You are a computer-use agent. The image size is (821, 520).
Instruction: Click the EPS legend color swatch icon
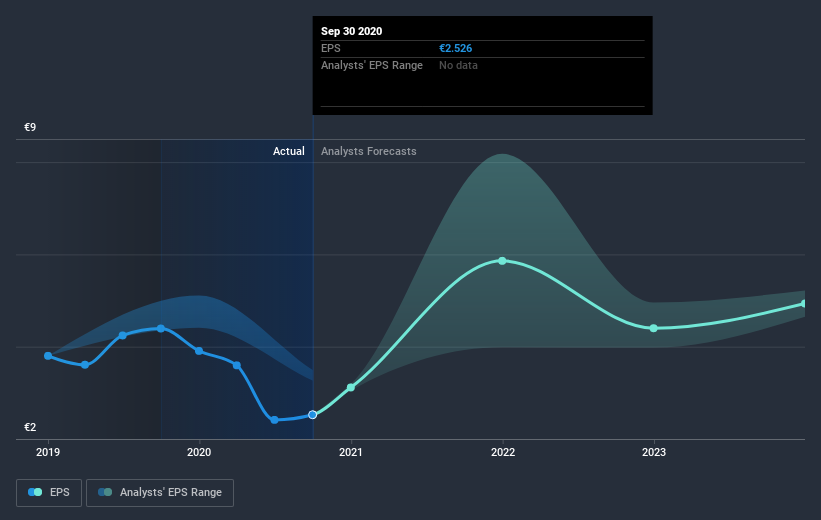tap(35, 492)
